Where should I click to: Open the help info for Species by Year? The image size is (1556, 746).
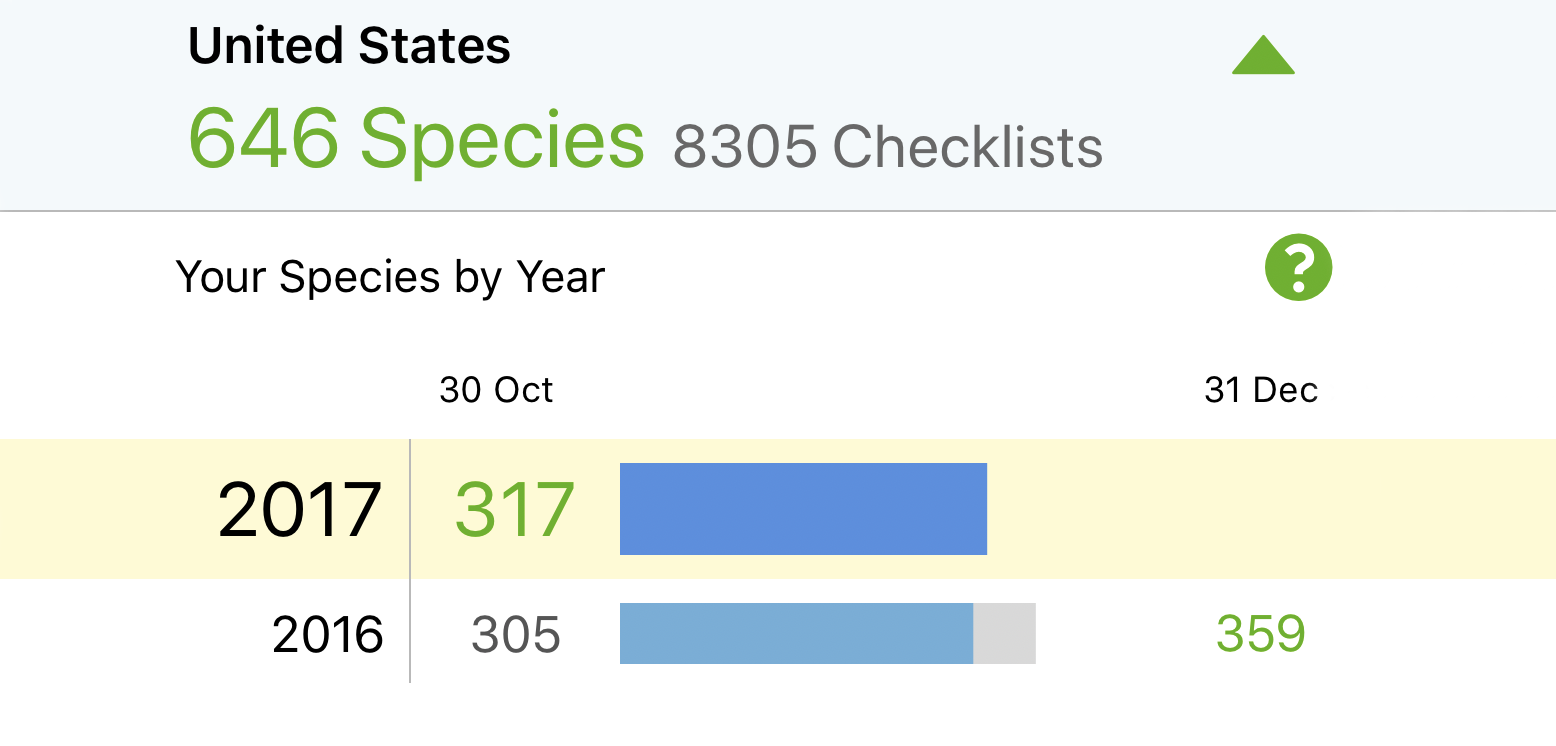(1297, 267)
